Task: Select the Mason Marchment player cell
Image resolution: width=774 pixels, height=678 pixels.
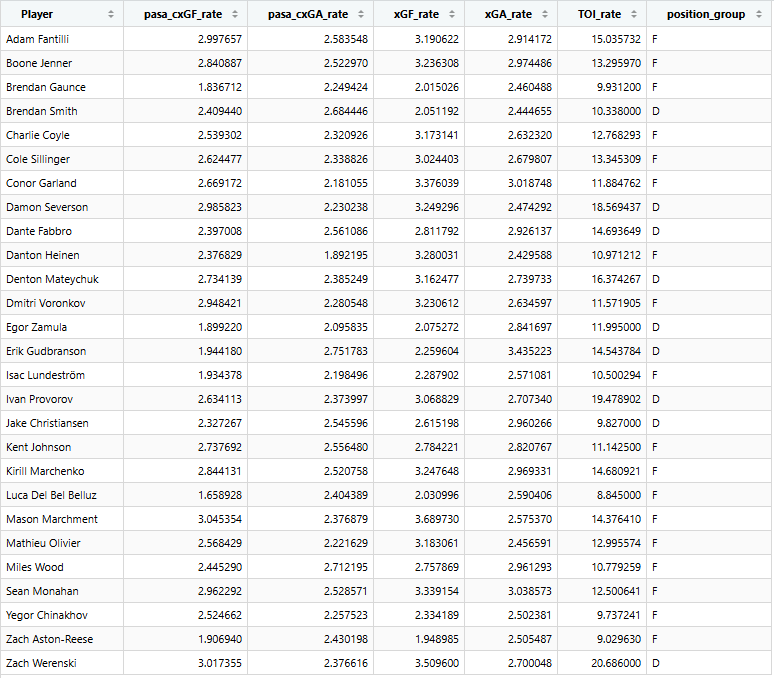Action: pyautogui.click(x=62, y=519)
